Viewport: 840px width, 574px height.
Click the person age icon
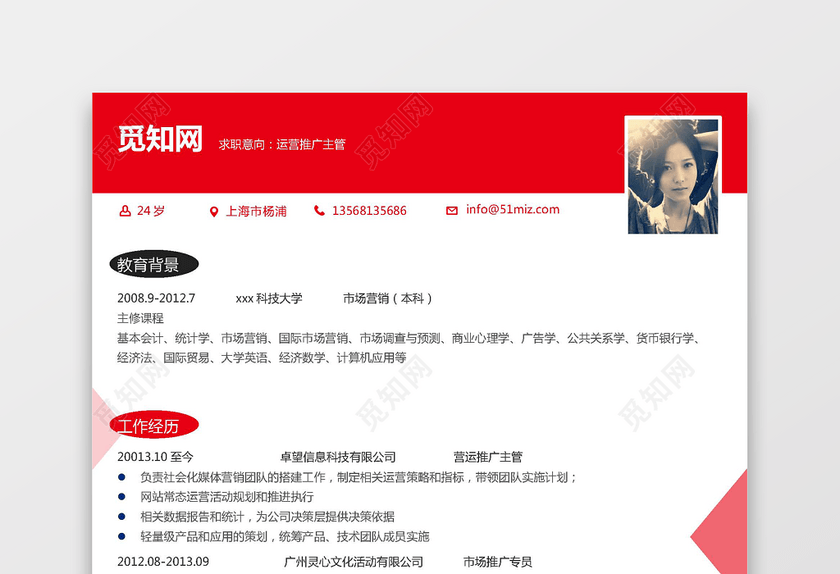pyautogui.click(x=125, y=211)
